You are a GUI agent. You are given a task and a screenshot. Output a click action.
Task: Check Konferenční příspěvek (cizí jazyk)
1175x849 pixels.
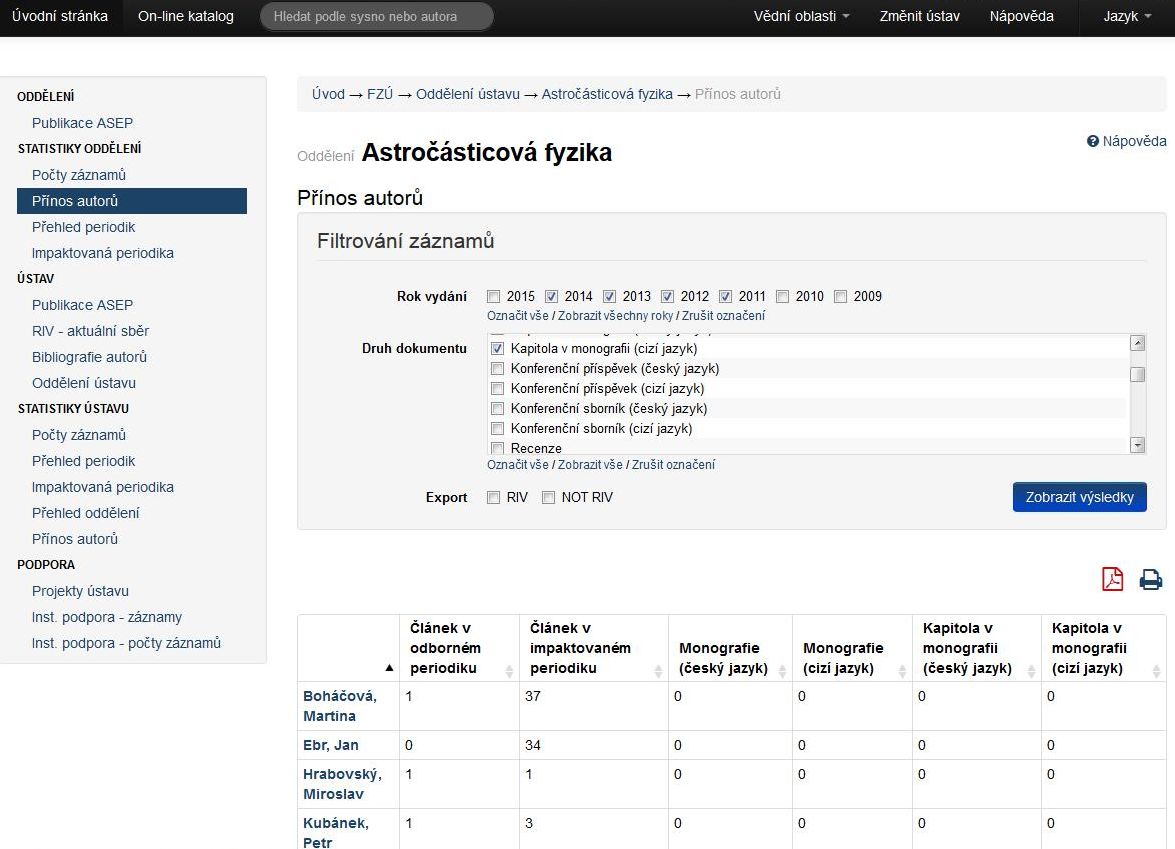tap(497, 389)
